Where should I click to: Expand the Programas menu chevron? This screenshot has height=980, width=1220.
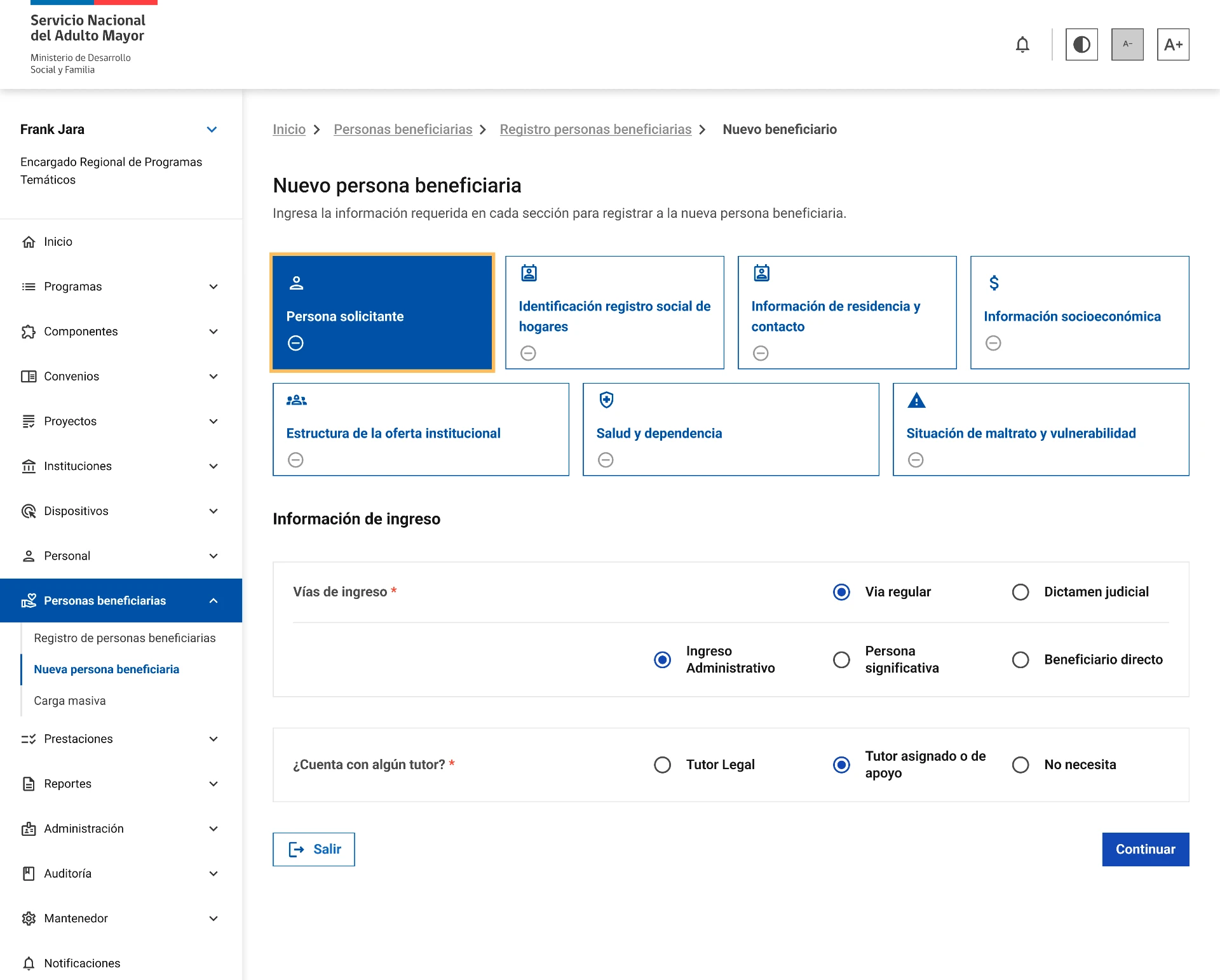point(213,286)
